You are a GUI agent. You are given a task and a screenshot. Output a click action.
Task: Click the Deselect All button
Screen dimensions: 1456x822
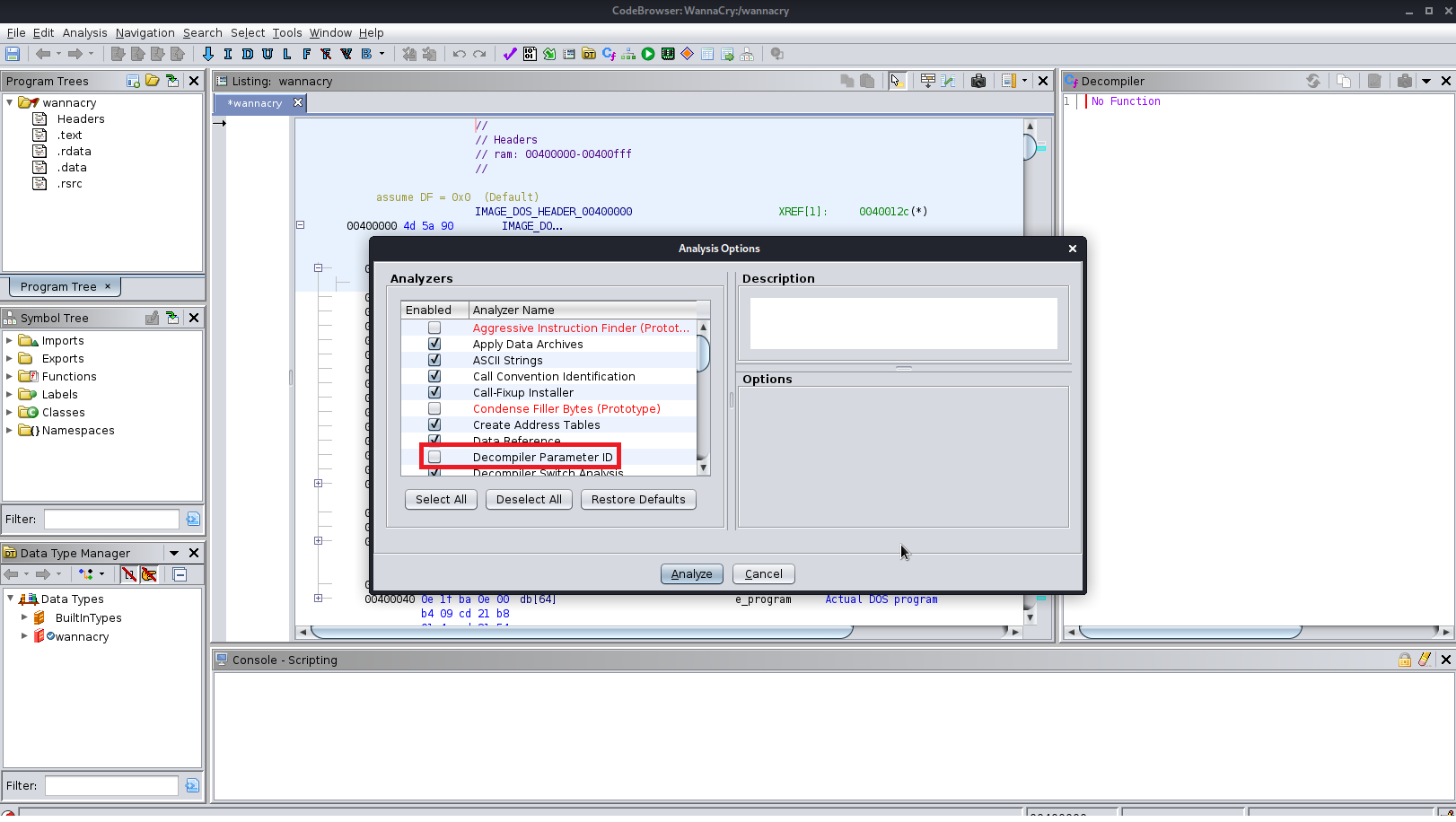[x=529, y=499]
